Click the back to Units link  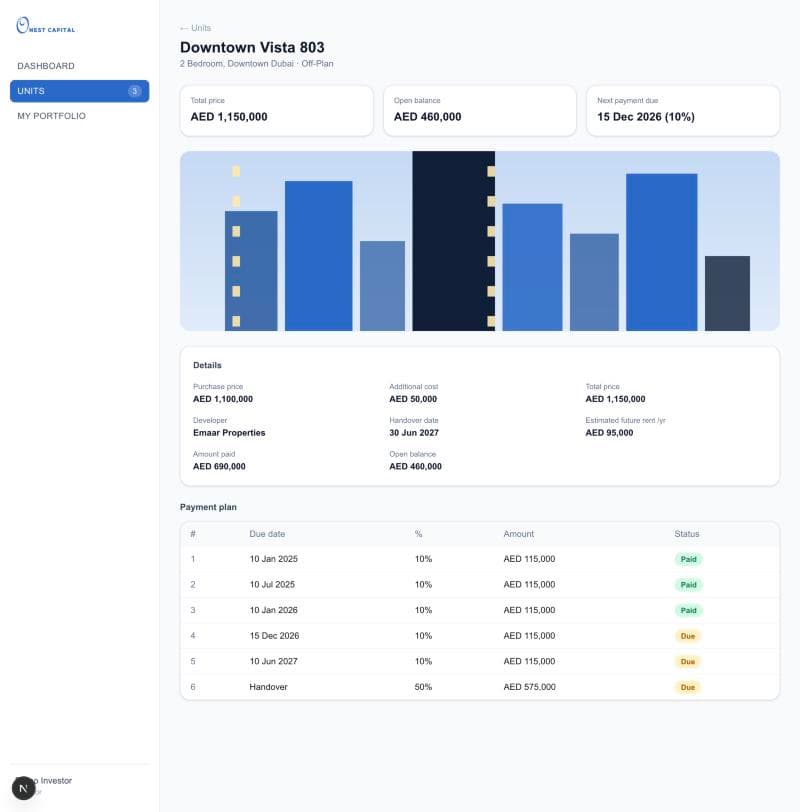[x=195, y=28]
